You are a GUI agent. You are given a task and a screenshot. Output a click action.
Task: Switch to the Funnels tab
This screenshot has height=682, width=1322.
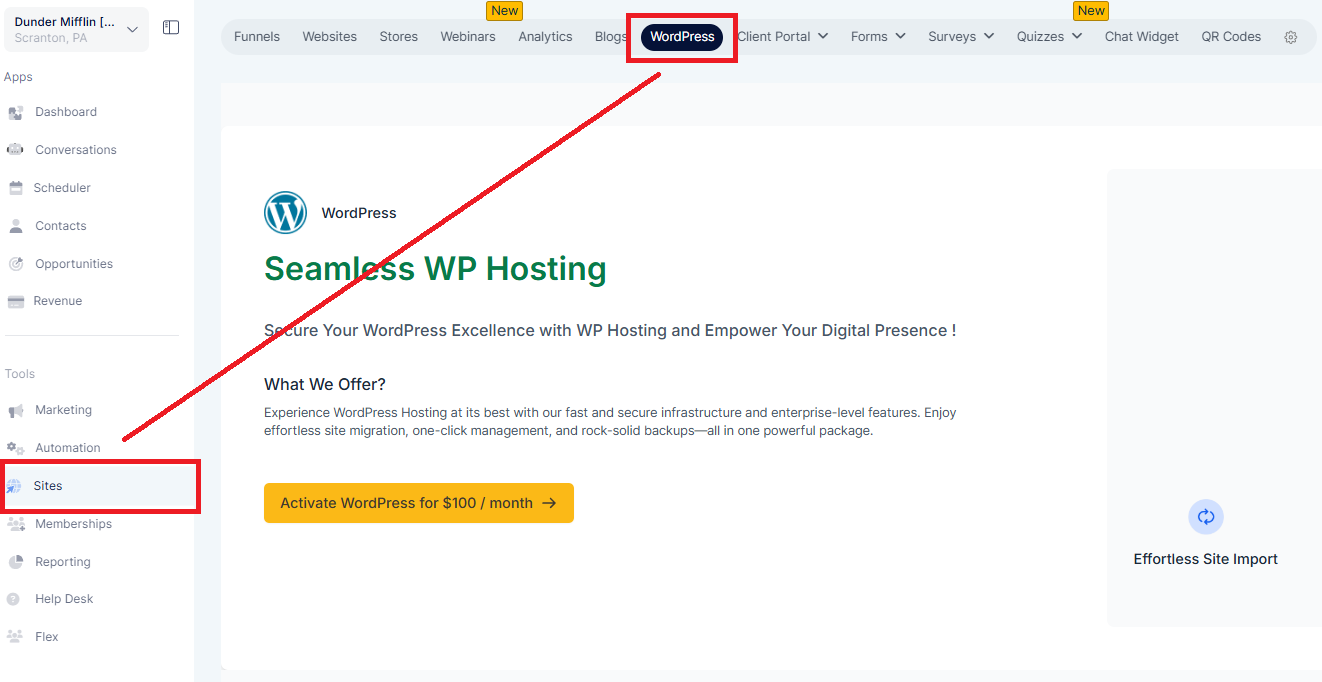click(x=257, y=37)
